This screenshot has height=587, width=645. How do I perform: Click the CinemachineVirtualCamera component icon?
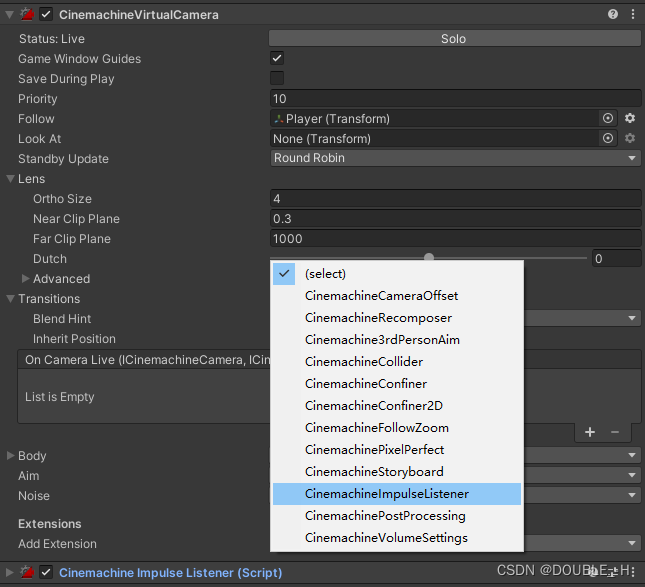click(28, 14)
